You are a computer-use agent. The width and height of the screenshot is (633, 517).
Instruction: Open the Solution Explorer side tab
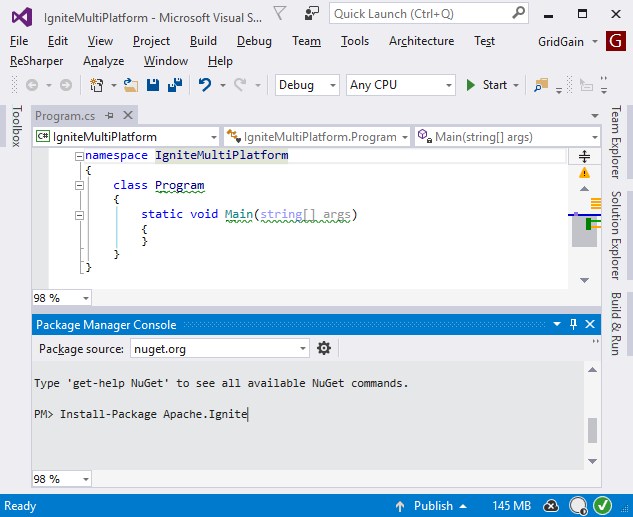[615, 235]
